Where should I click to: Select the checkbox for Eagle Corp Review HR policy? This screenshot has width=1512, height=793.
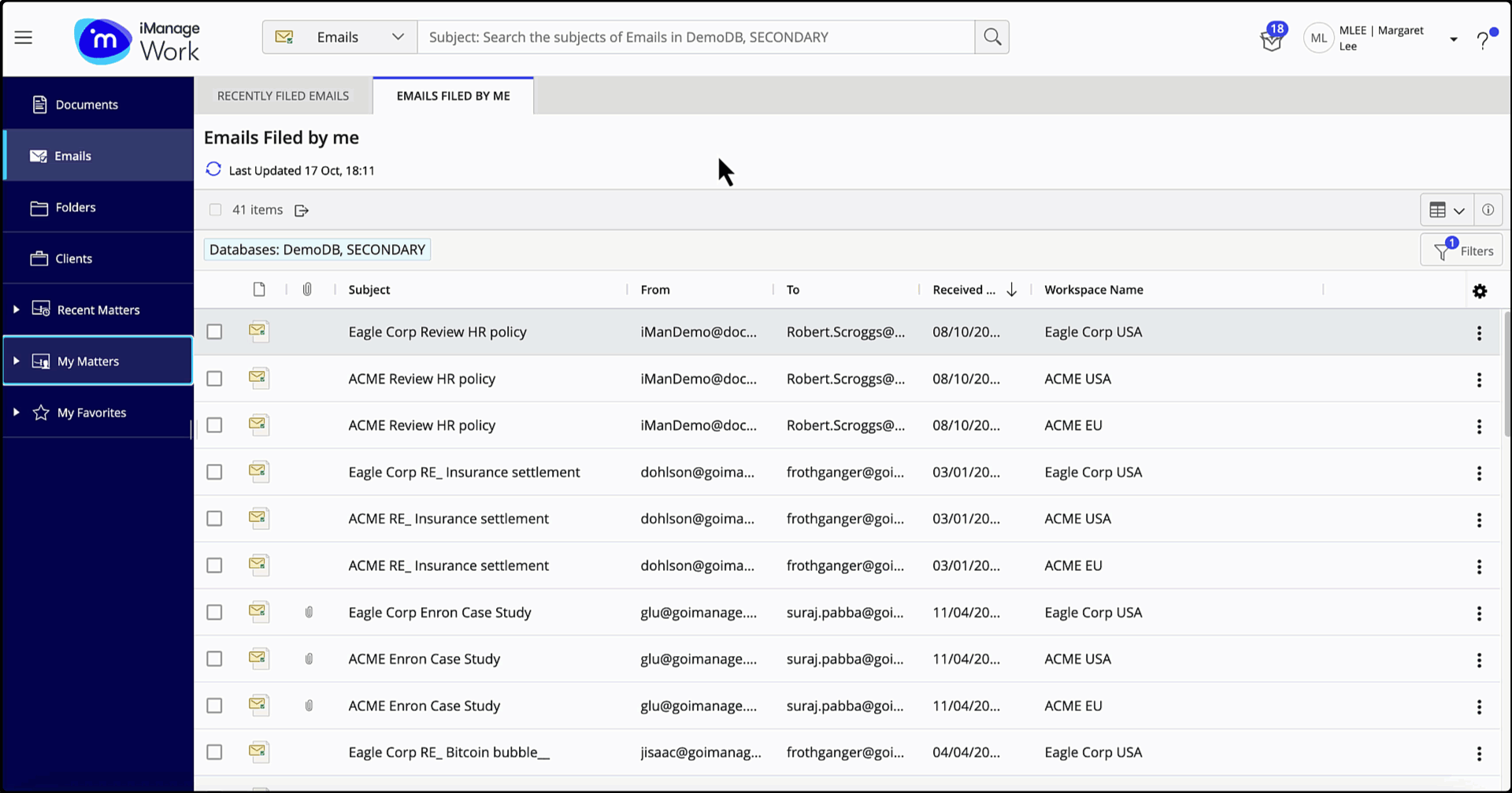(214, 332)
